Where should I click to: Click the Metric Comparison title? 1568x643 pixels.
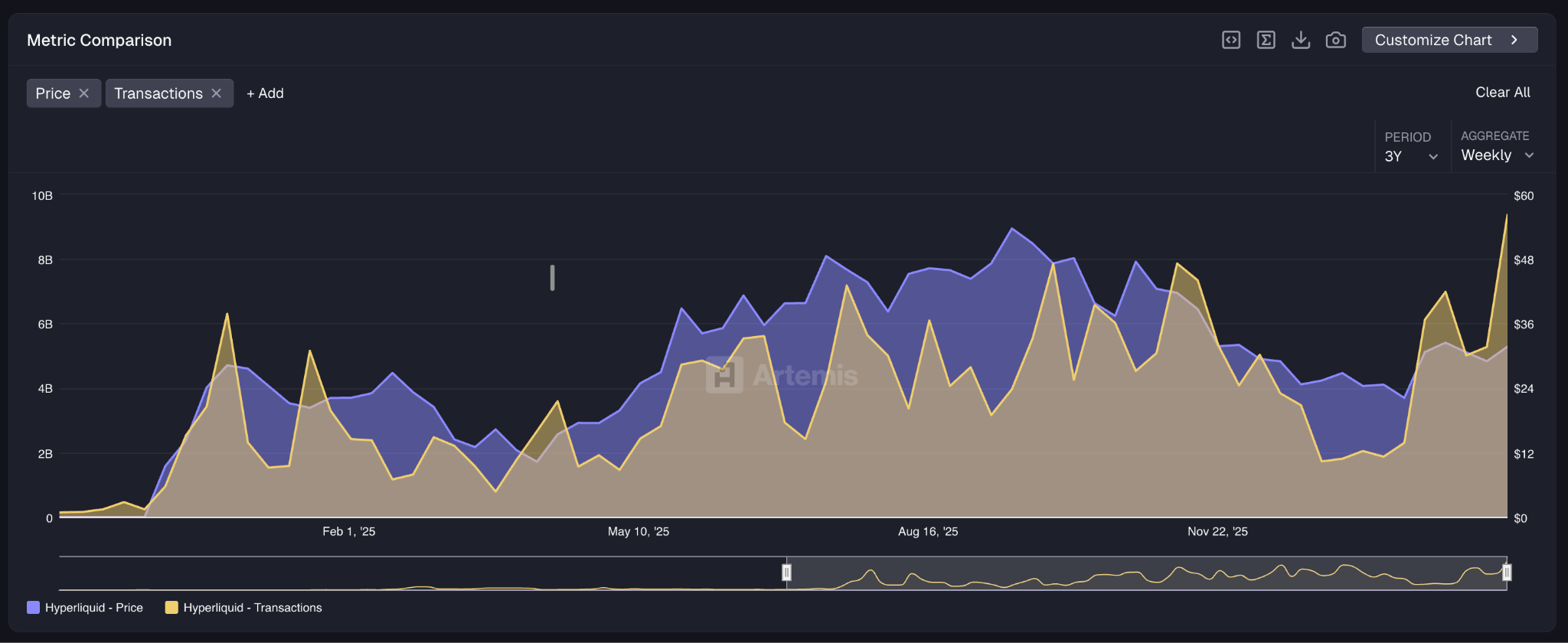100,41
